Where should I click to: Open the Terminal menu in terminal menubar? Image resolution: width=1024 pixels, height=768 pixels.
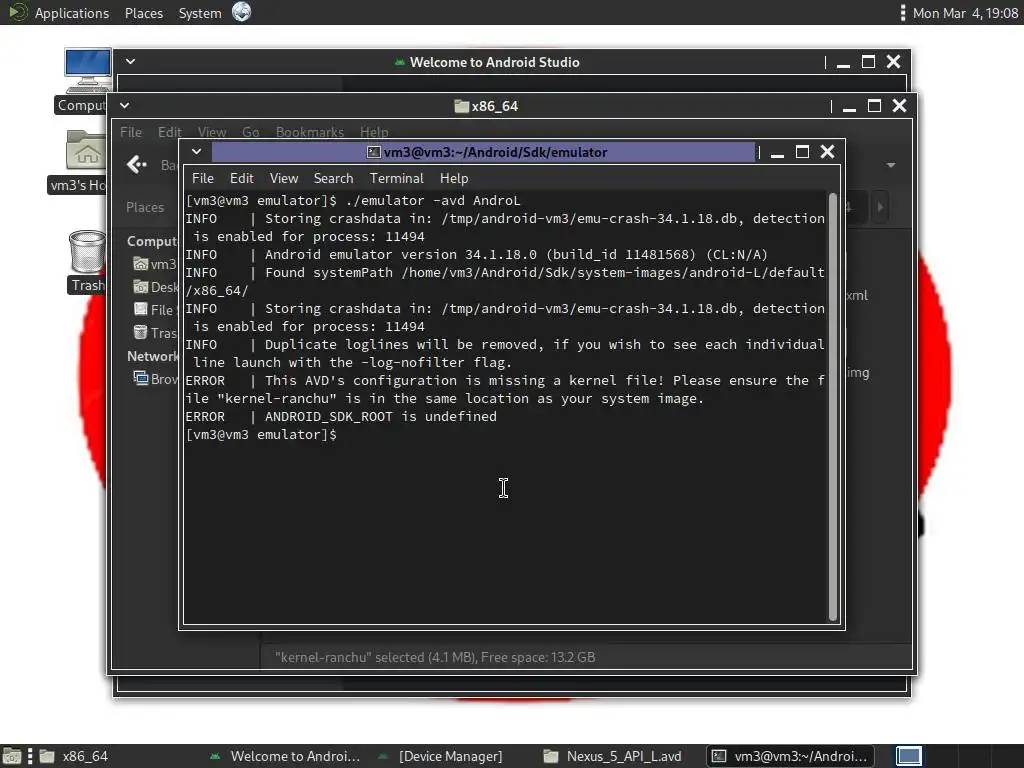[x=396, y=178]
